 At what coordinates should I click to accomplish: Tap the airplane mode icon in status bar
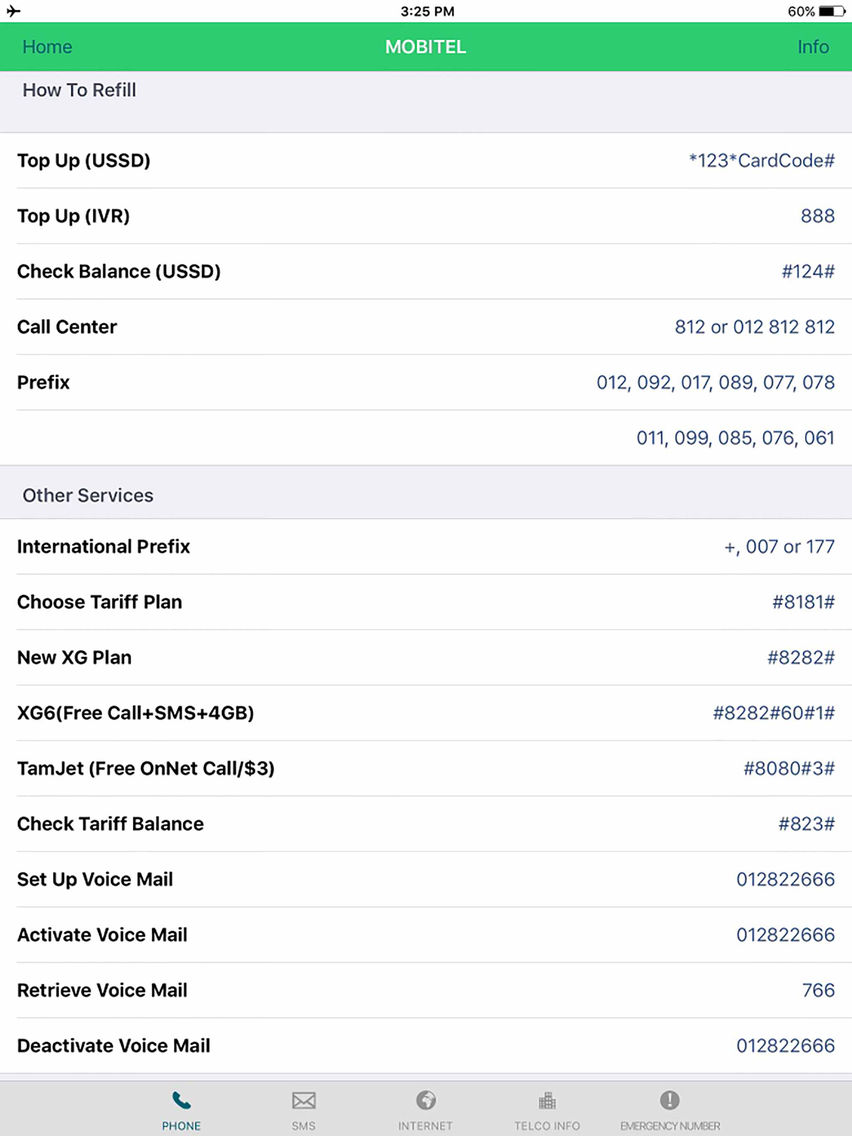[13, 11]
